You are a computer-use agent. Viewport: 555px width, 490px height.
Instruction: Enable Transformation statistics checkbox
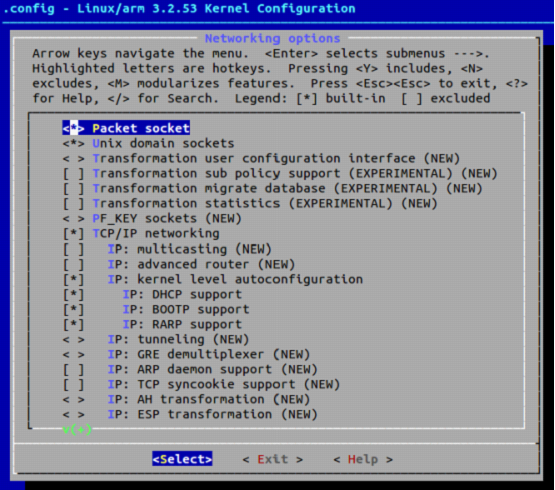[74, 204]
